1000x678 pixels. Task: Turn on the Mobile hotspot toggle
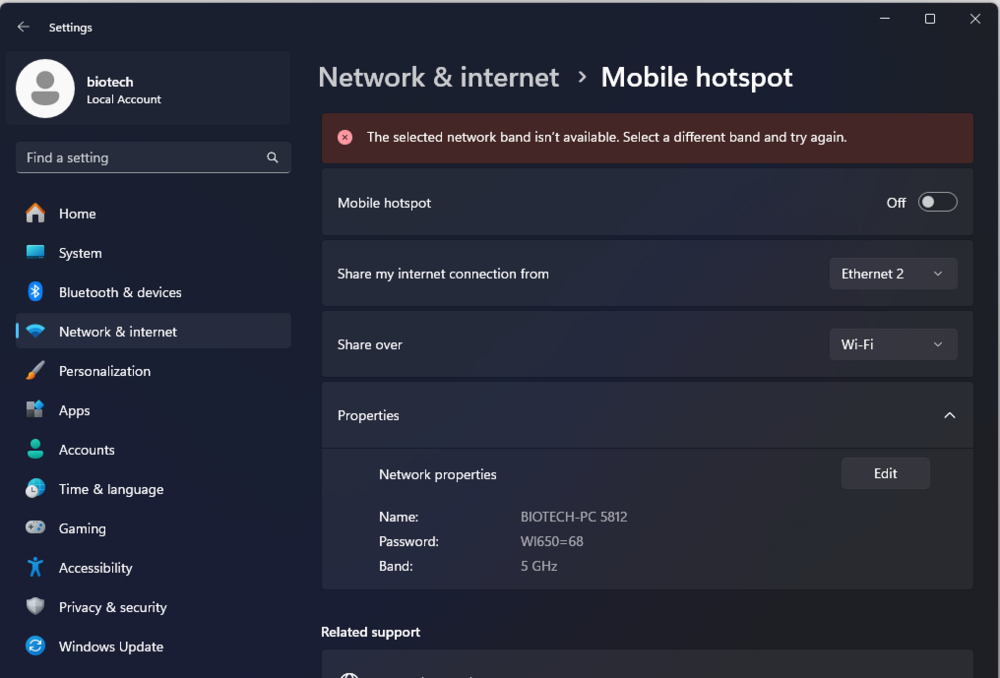(938, 202)
